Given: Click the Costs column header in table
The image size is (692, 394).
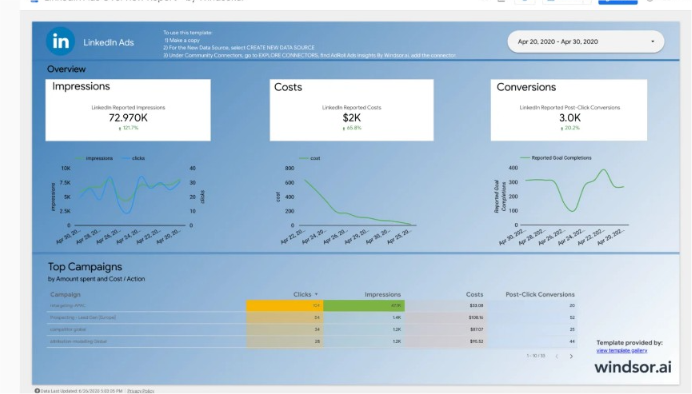Looking at the screenshot, I should tap(474, 294).
